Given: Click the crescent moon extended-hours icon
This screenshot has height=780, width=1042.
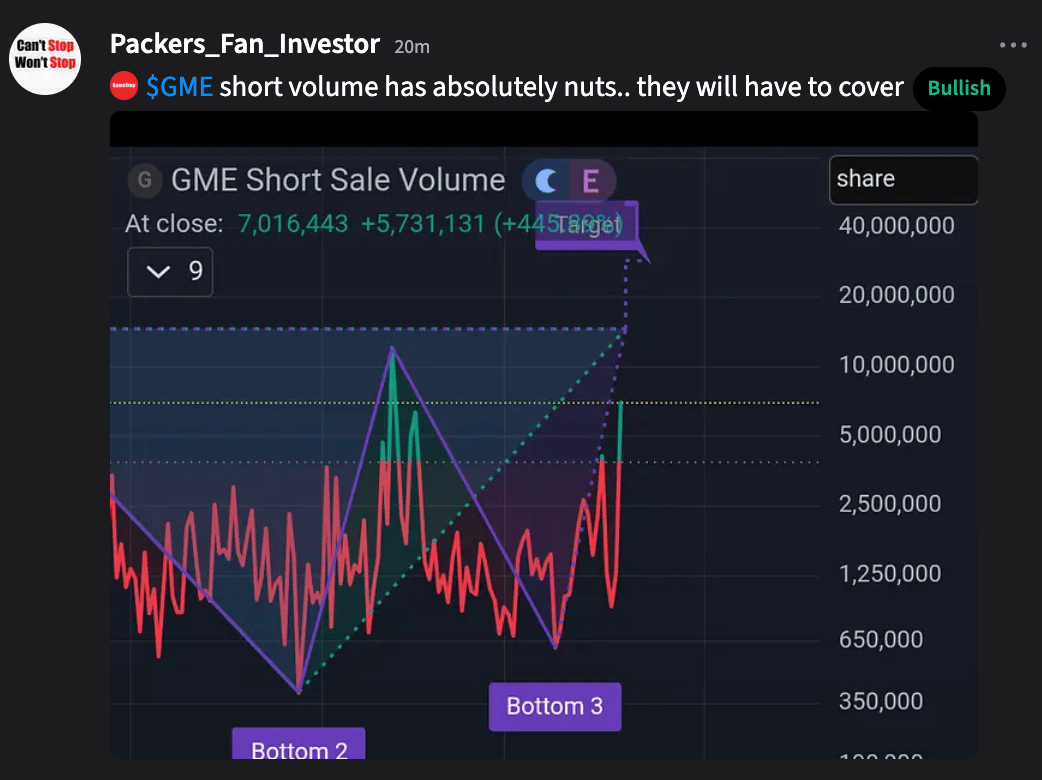Looking at the screenshot, I should 546,181.
